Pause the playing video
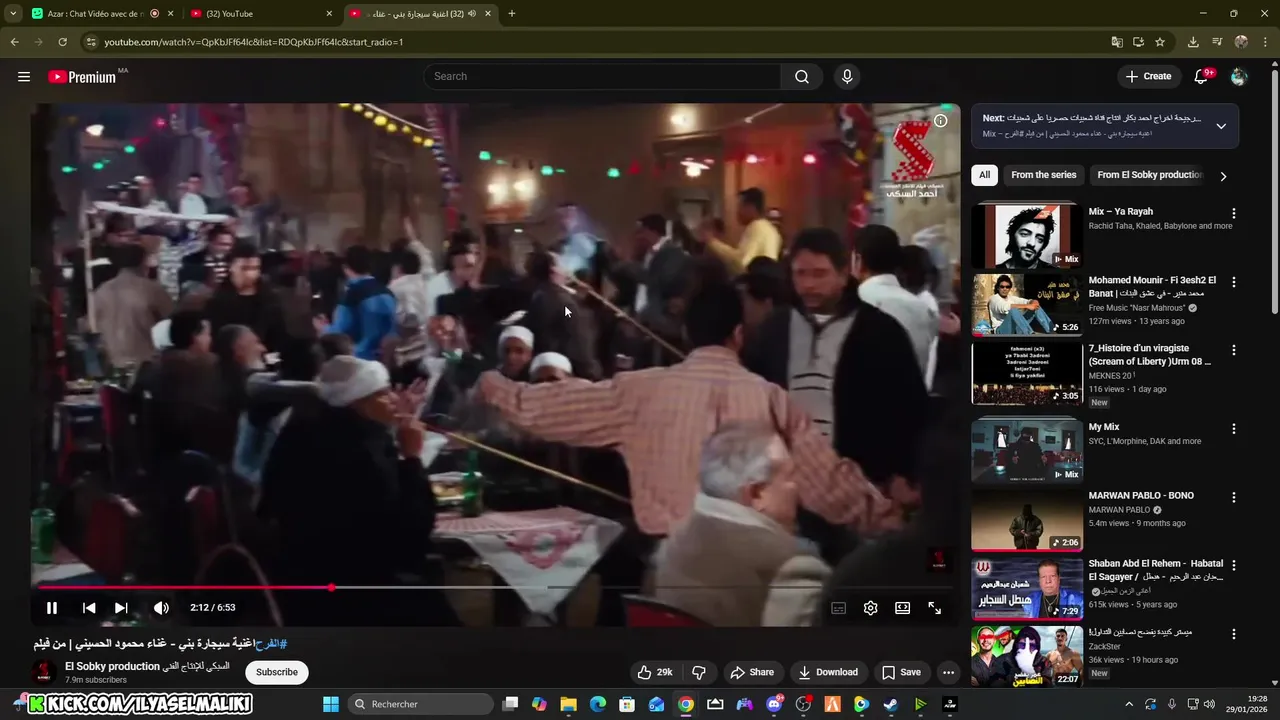 [x=52, y=608]
